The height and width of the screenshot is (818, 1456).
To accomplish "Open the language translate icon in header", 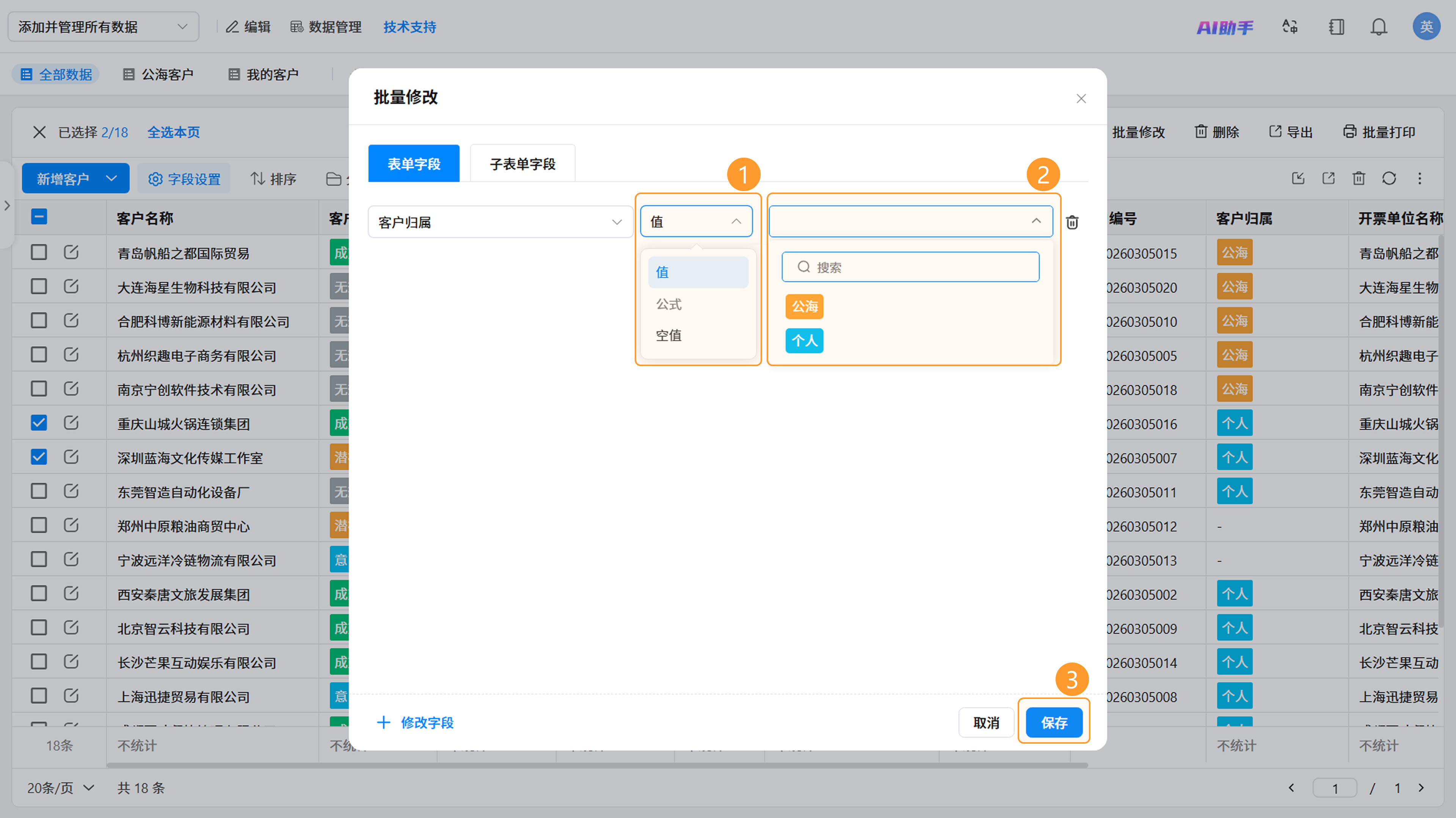I will (1289, 27).
